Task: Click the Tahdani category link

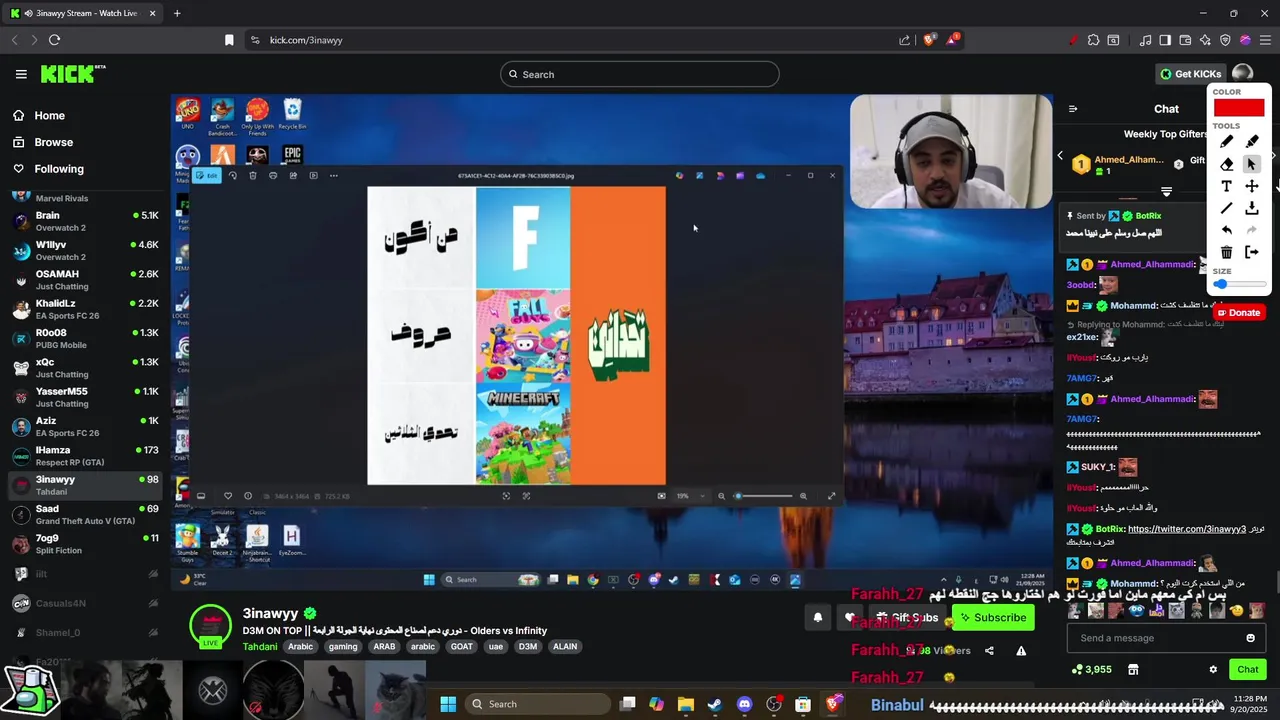Action: pyautogui.click(x=260, y=647)
